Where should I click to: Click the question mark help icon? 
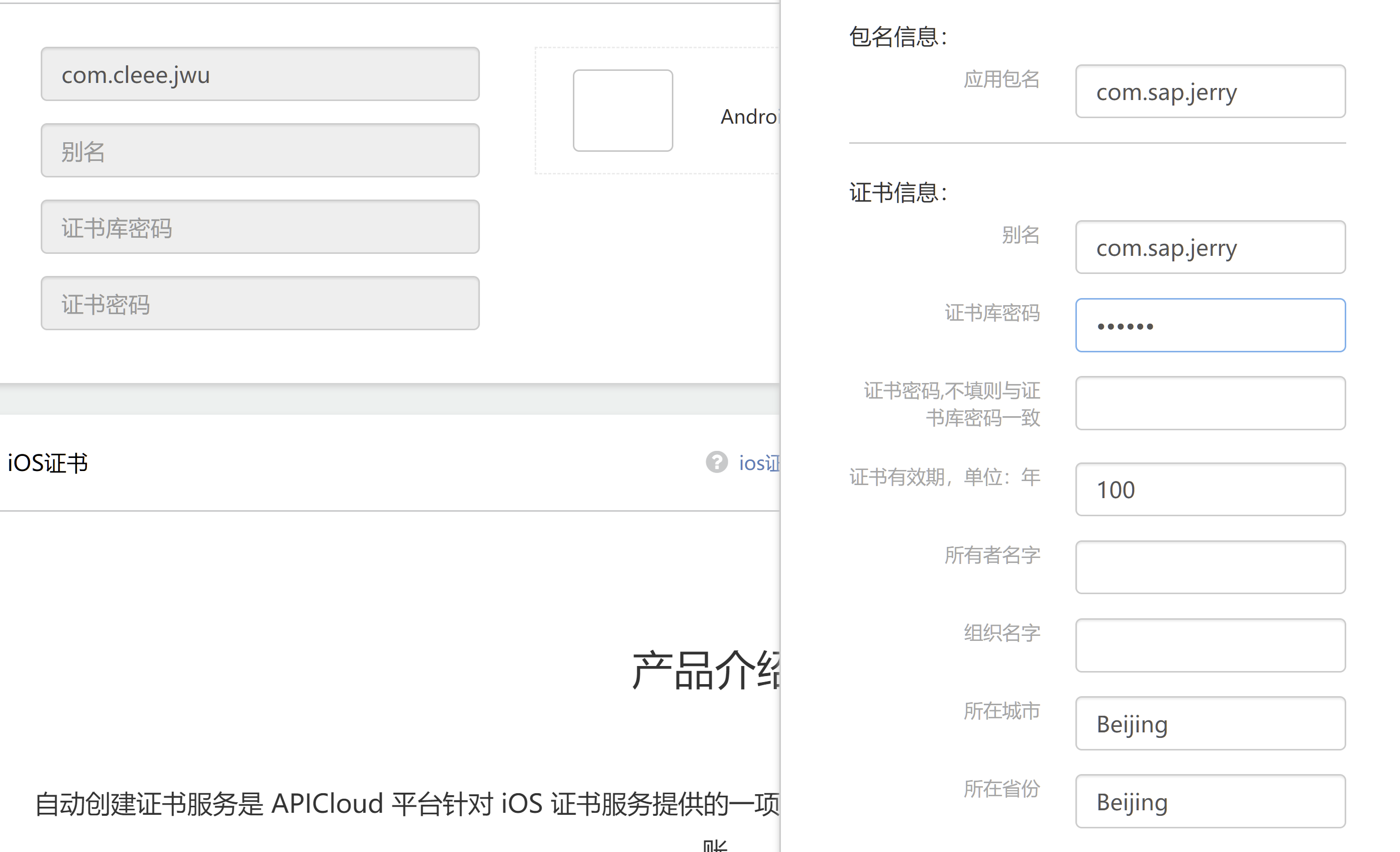(717, 462)
